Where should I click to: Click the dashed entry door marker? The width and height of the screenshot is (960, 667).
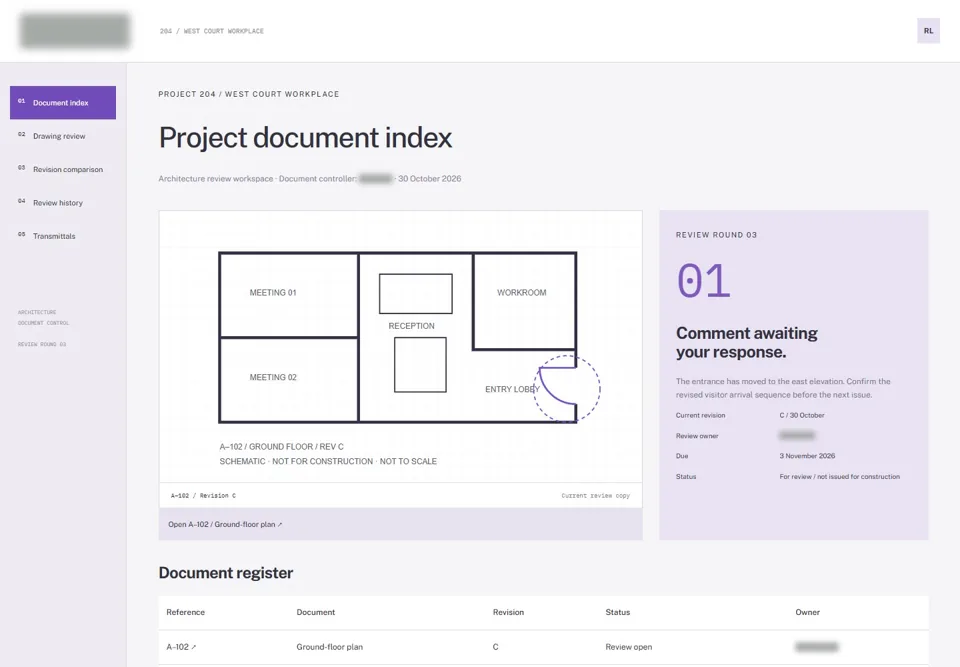pos(567,388)
